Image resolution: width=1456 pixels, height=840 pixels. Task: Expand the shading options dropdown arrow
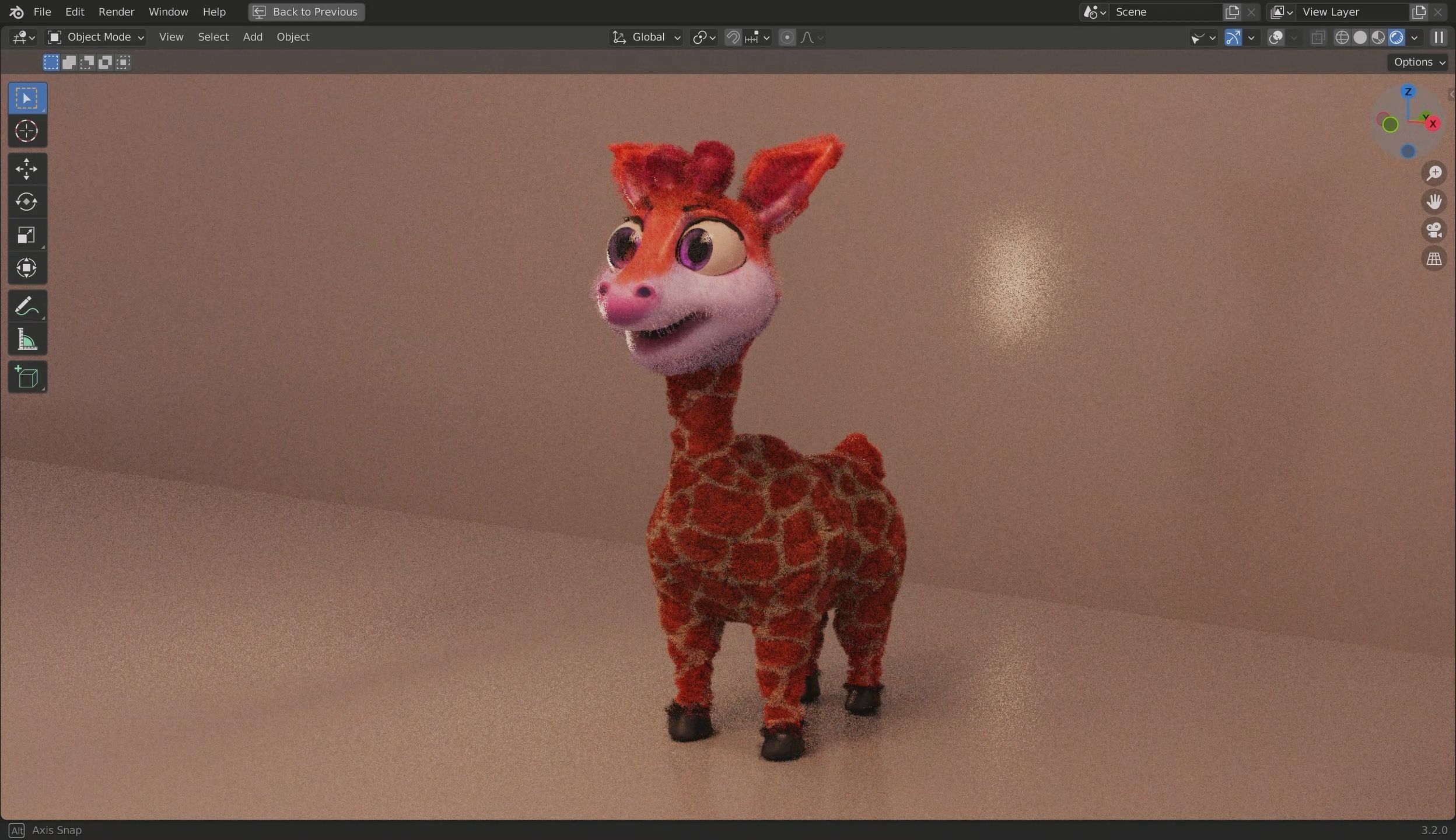coord(1414,37)
